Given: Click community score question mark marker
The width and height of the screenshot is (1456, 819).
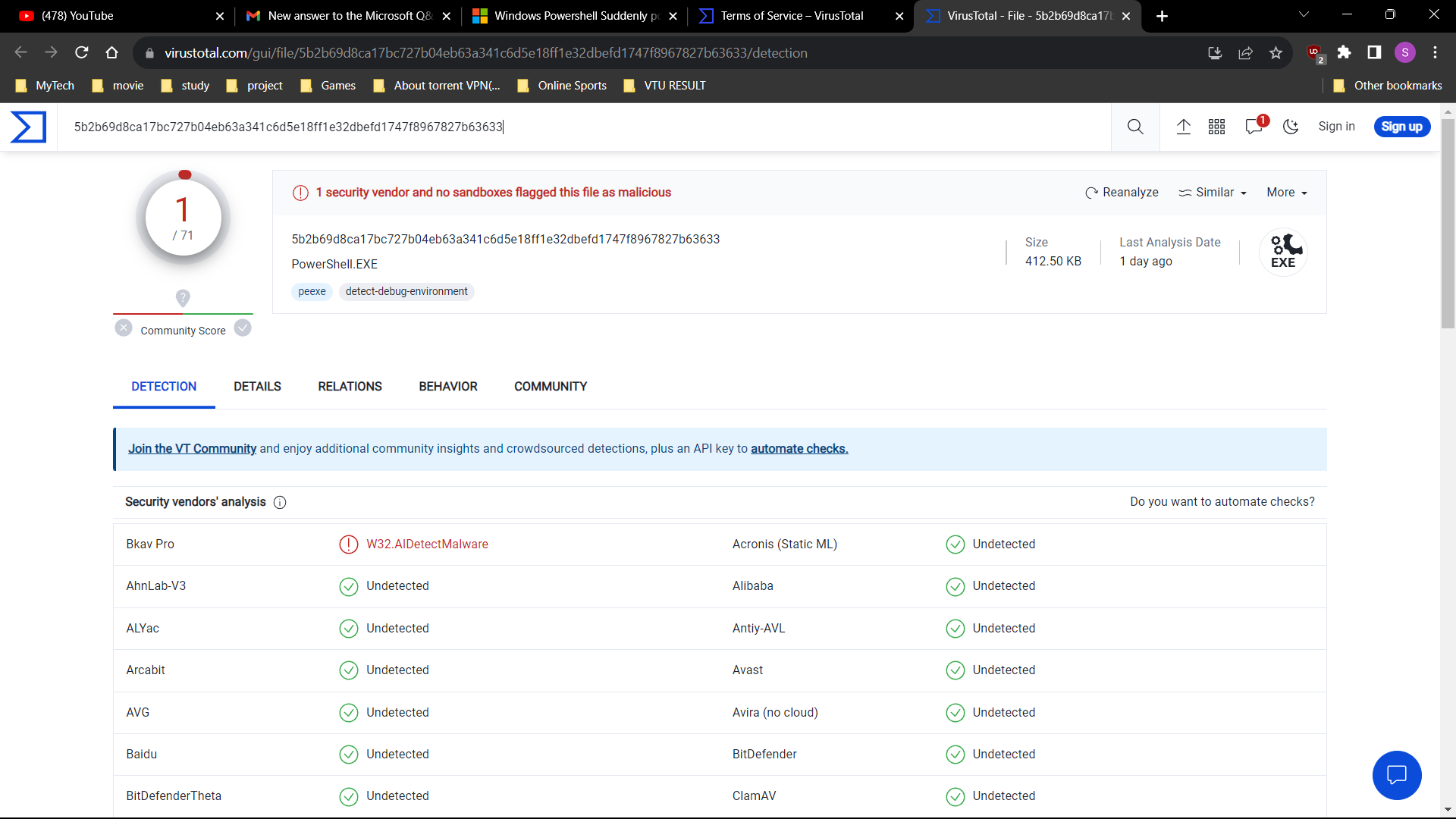Looking at the screenshot, I should (183, 297).
